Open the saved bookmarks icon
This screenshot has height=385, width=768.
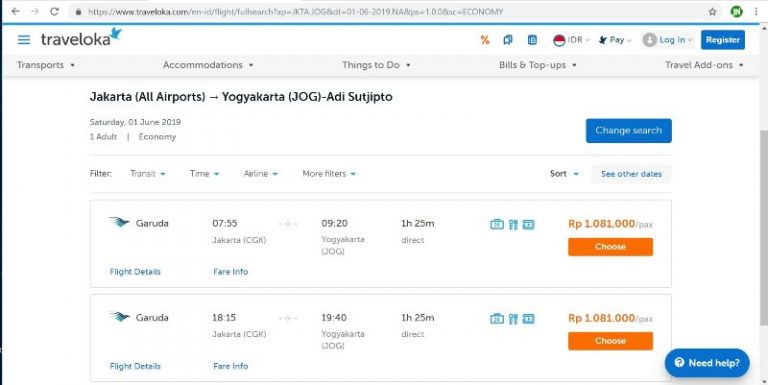pyautogui.click(x=508, y=40)
